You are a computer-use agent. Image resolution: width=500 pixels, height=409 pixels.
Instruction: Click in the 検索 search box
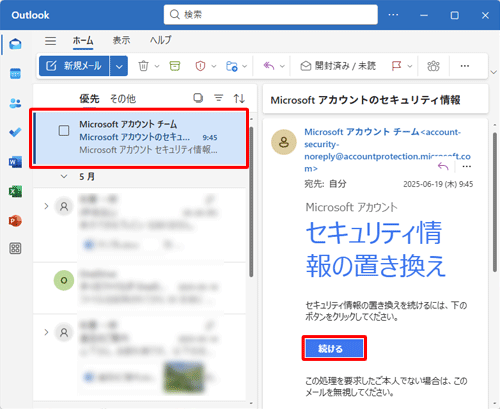271,15
